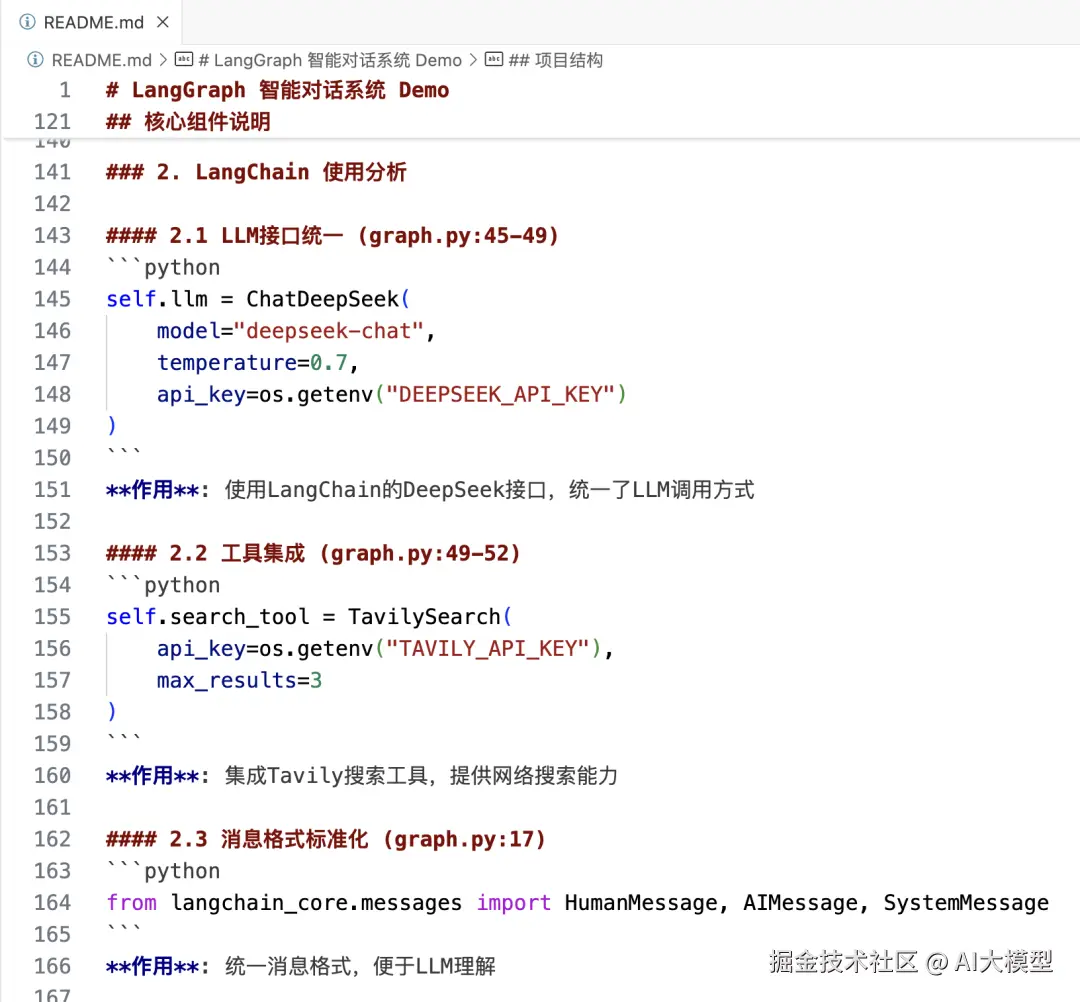This screenshot has width=1080, height=1002.
Task: Expand chevron after LangGraph Demo breadcrumb
Action: pyautogui.click(x=473, y=60)
